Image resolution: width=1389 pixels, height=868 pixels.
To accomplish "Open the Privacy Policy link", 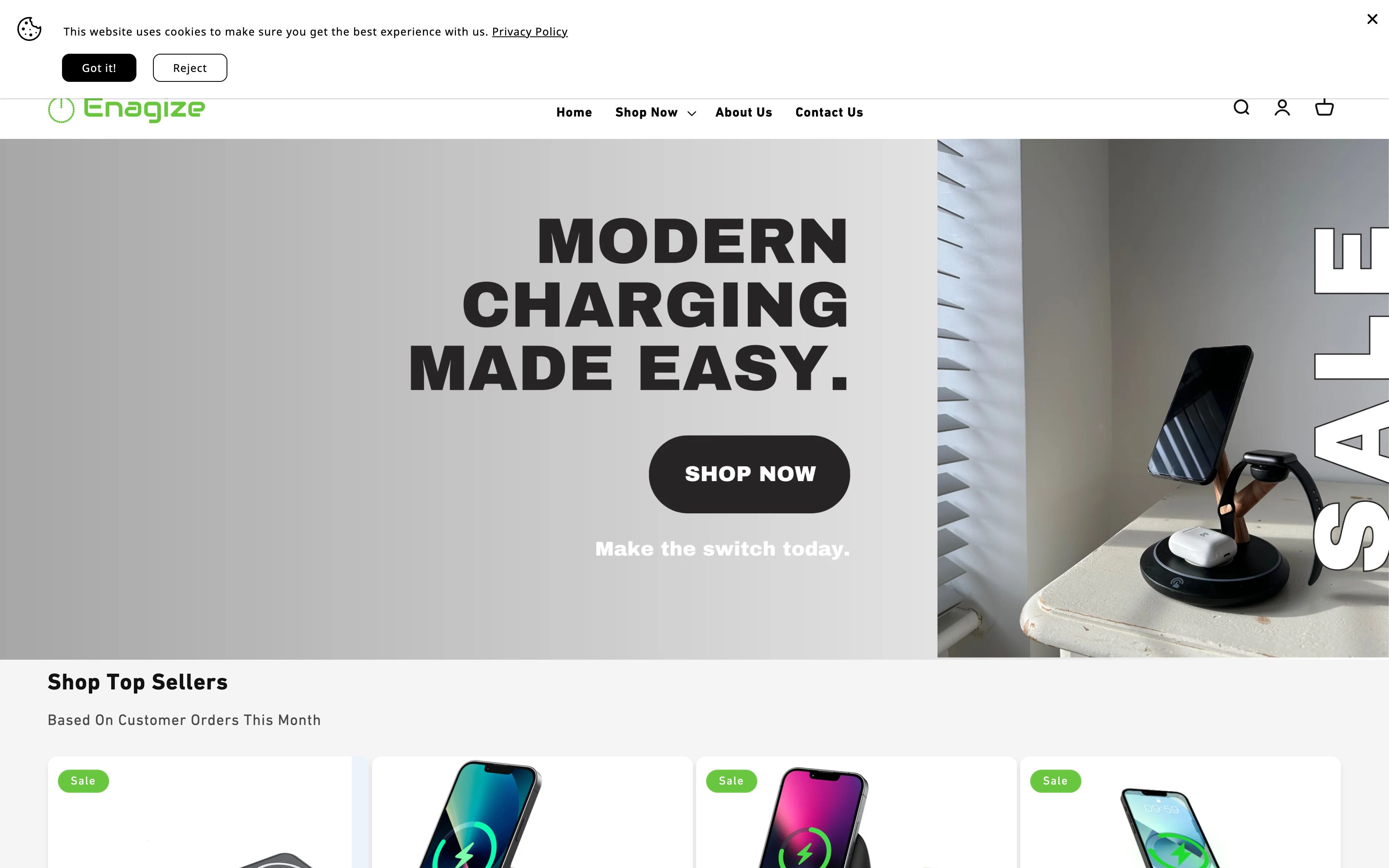I will (x=530, y=31).
